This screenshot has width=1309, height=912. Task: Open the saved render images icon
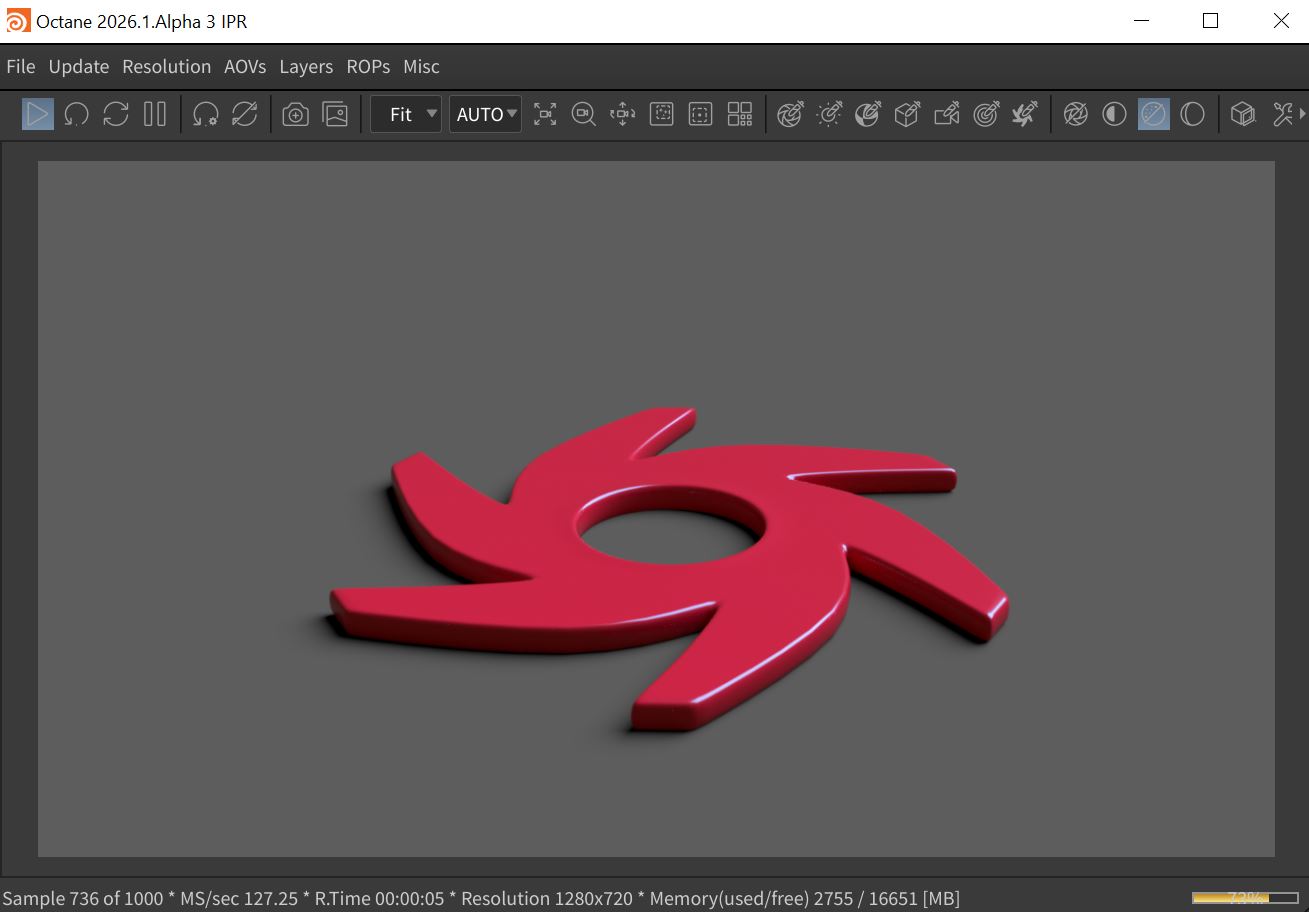click(335, 114)
